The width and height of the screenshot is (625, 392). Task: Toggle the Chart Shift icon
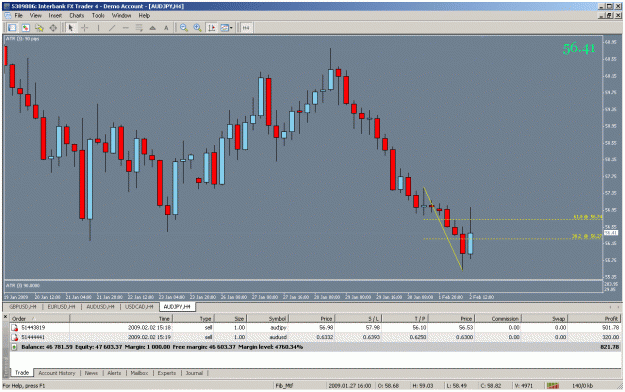click(212, 28)
